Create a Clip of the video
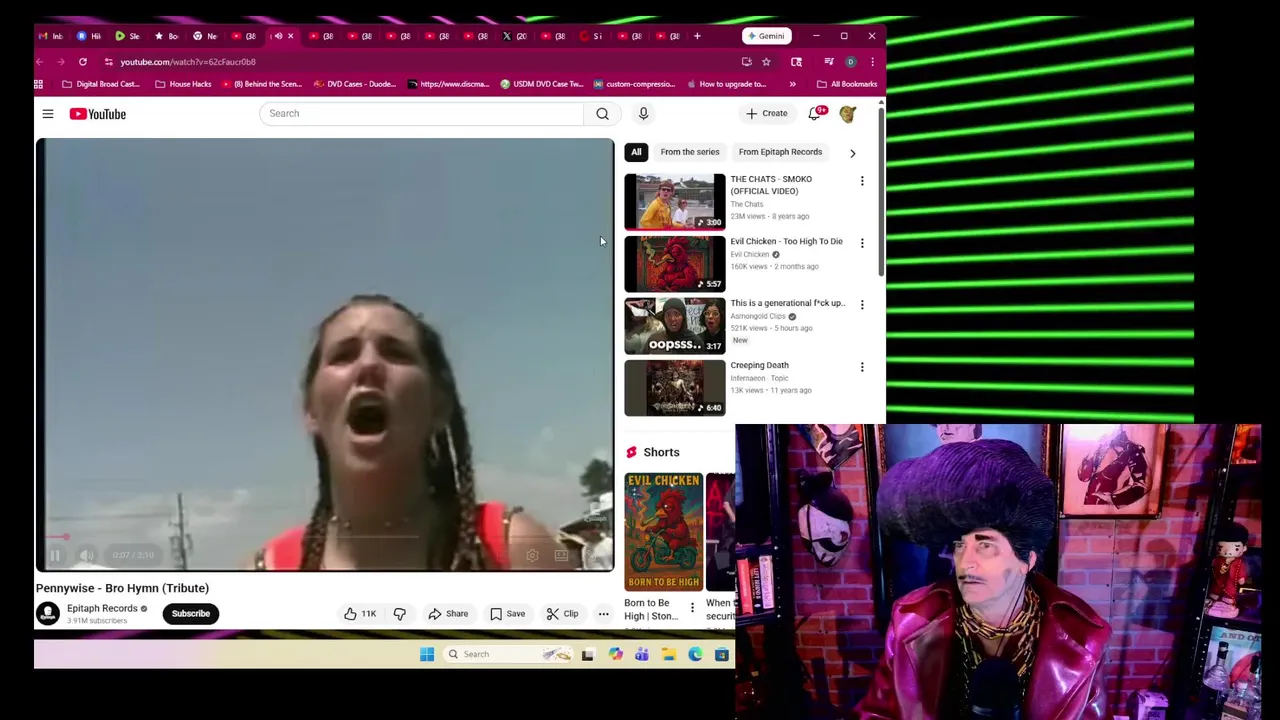This screenshot has height=720, width=1280. (x=562, y=614)
